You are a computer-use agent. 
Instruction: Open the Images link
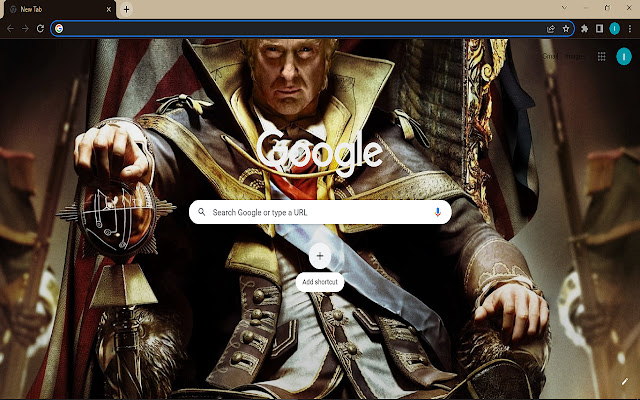[575, 56]
